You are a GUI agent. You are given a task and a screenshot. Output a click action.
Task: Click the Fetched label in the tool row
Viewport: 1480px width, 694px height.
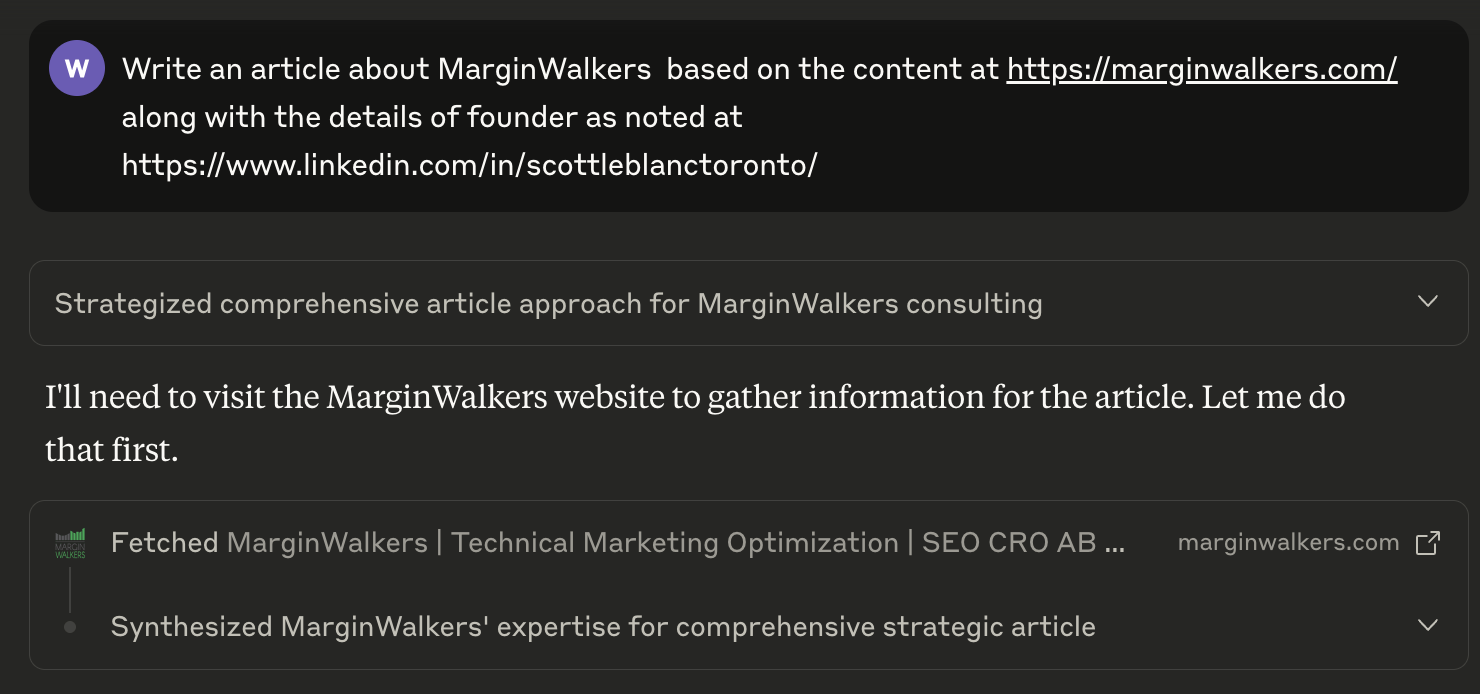click(164, 543)
